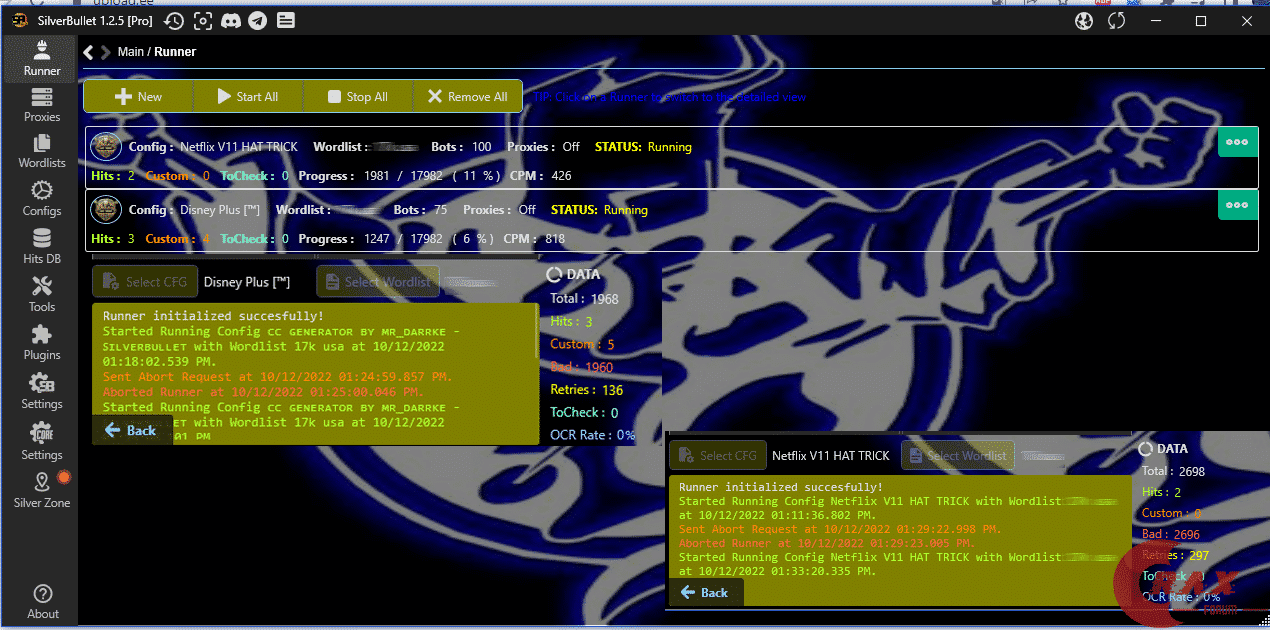Click Remove All runners

[467, 97]
